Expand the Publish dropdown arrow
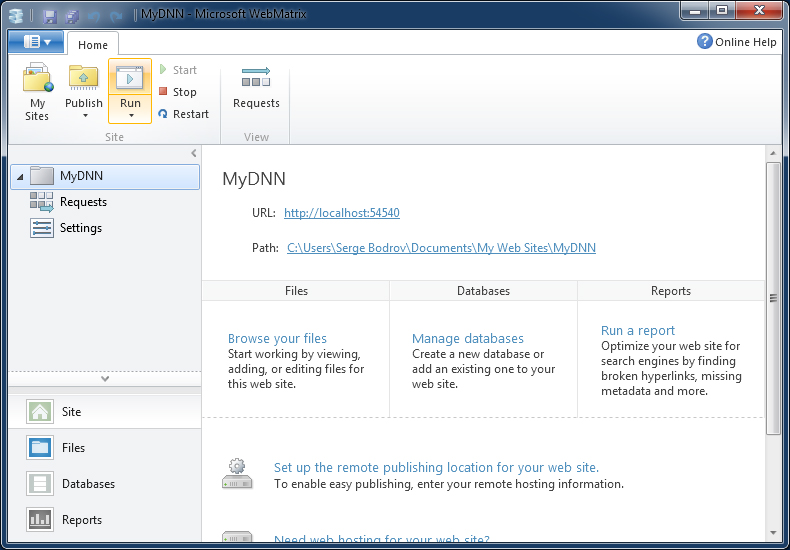This screenshot has height=550, width=790. point(85,116)
